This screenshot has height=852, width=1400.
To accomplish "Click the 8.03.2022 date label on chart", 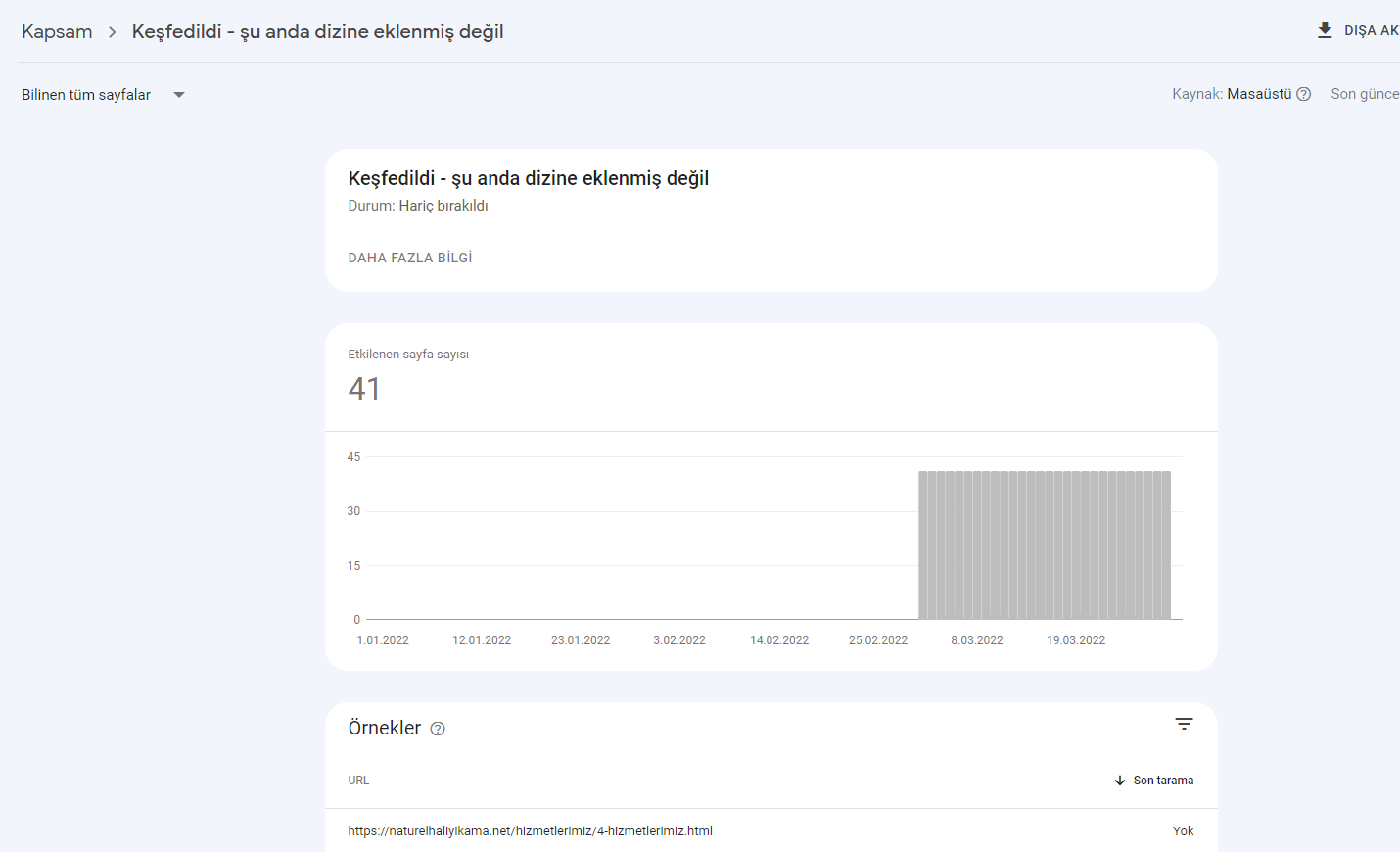I will click(x=977, y=640).
